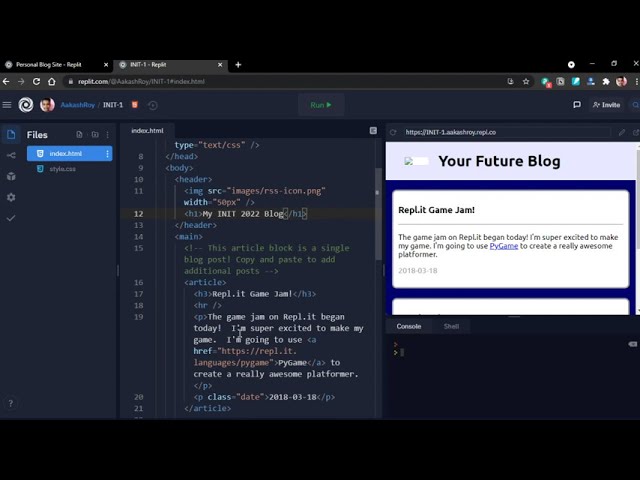
Task: Switch to Personal Blog Site browser tab
Action: 55,64
